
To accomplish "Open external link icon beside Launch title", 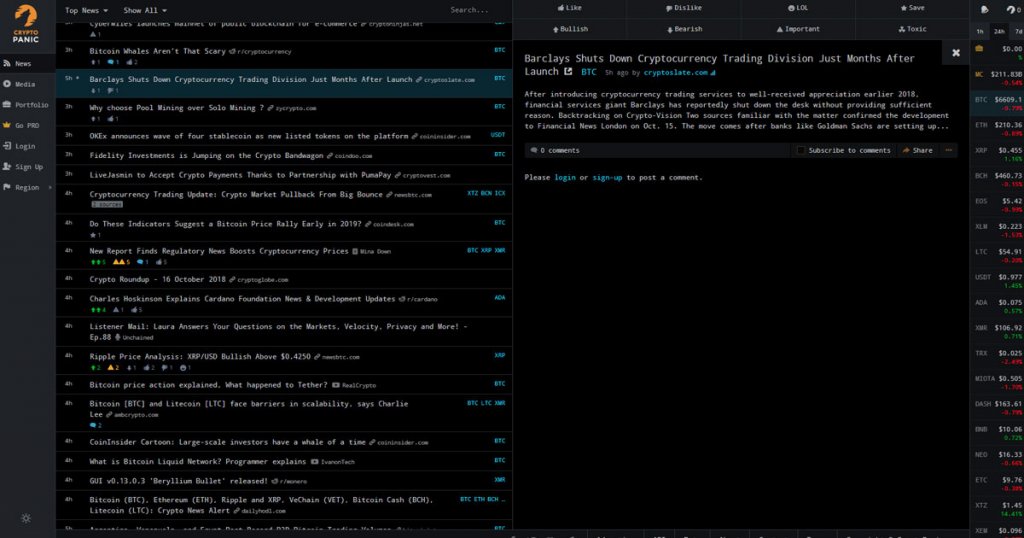I will [568, 72].
